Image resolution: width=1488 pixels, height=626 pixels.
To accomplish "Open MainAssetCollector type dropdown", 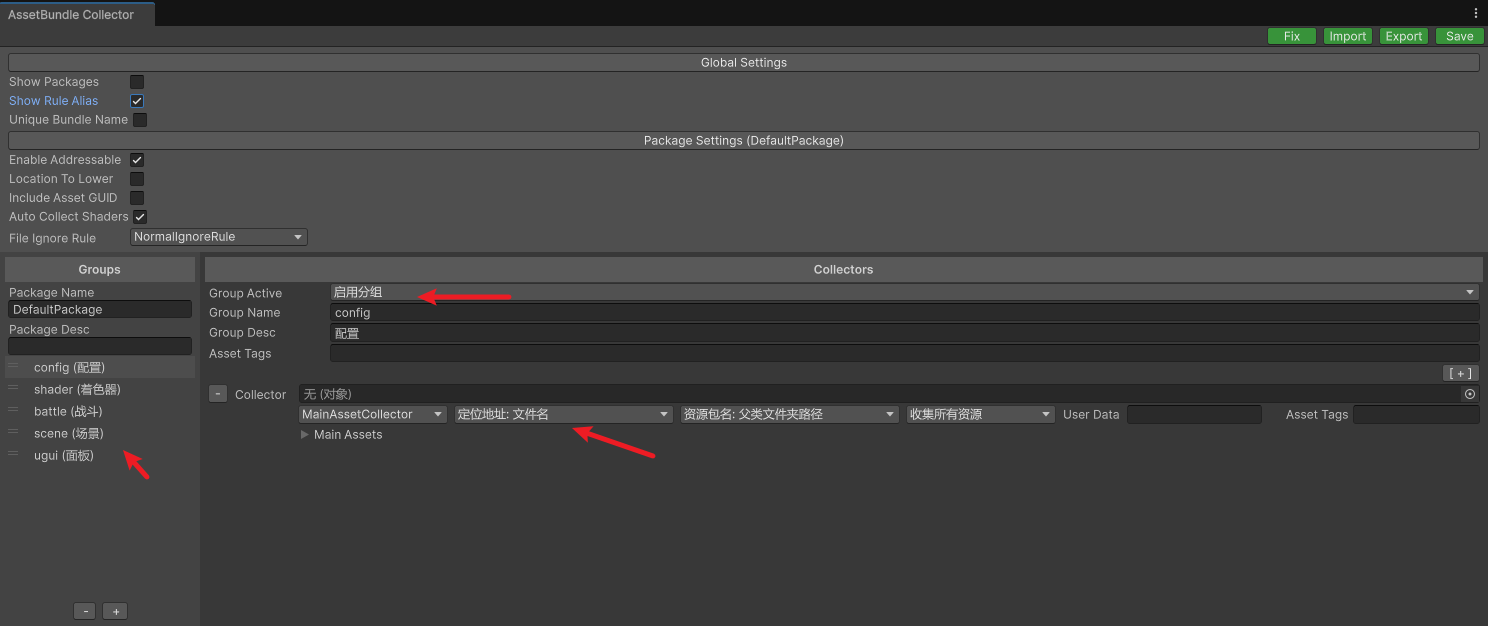I will [373, 414].
